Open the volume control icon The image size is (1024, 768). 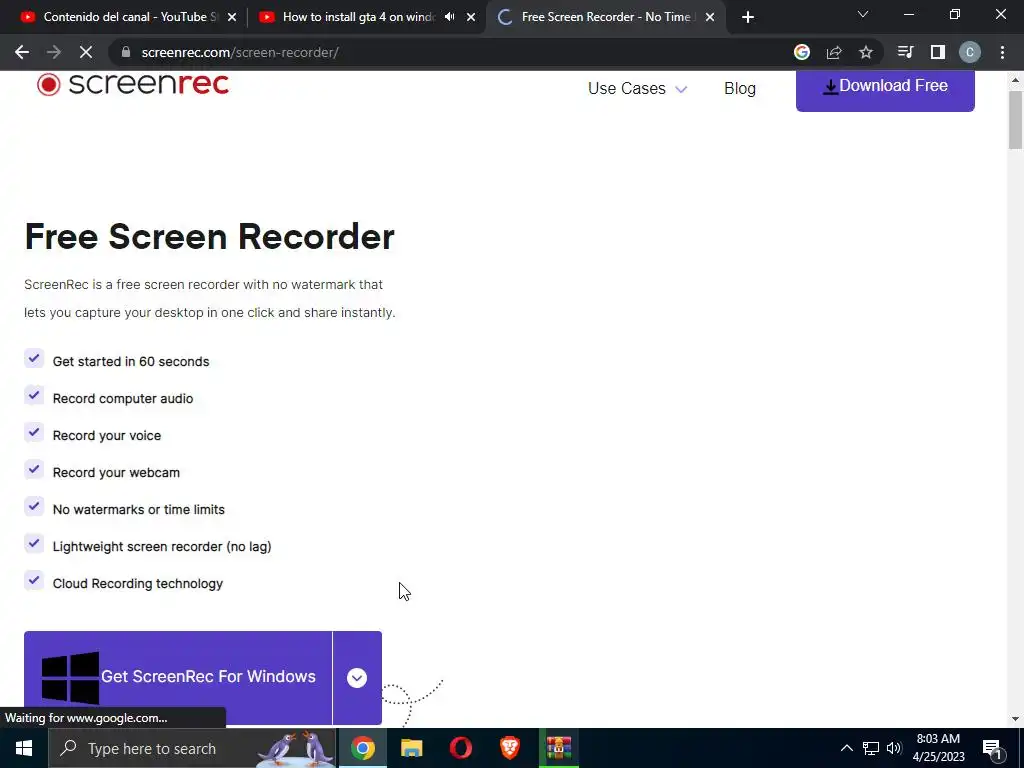894,748
